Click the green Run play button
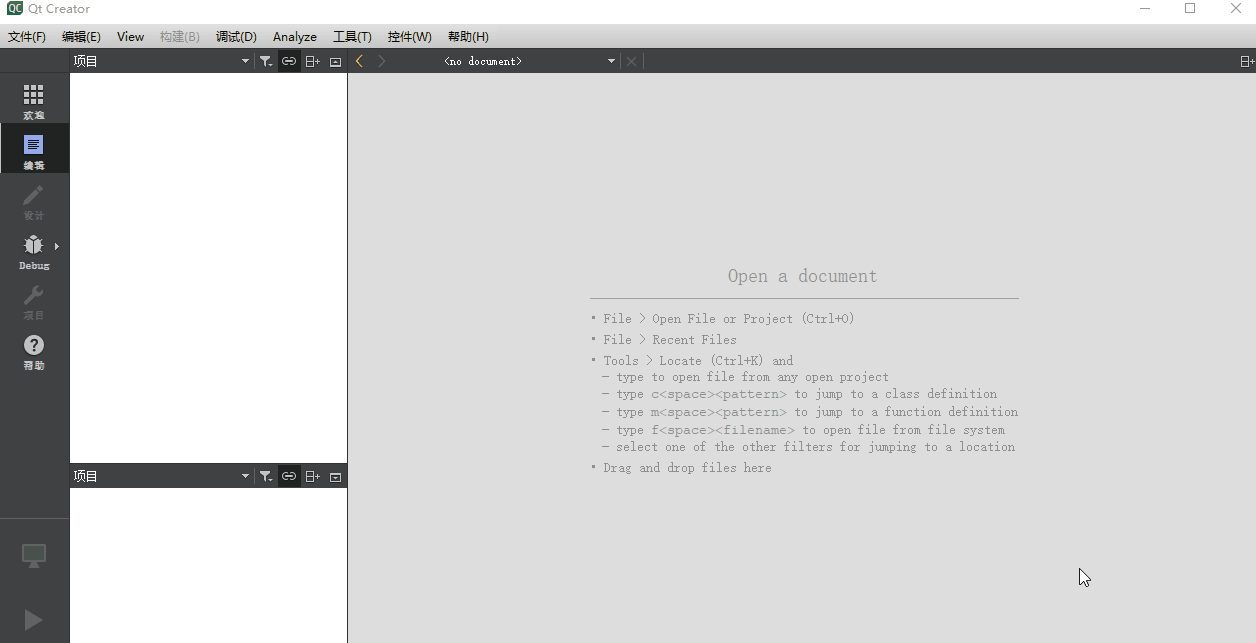This screenshot has height=643, width=1256. (34, 620)
